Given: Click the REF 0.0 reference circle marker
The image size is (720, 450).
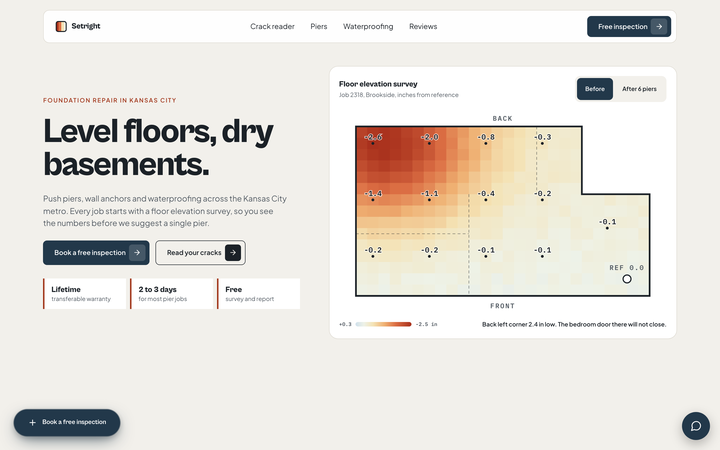Looking at the screenshot, I should tap(627, 279).
